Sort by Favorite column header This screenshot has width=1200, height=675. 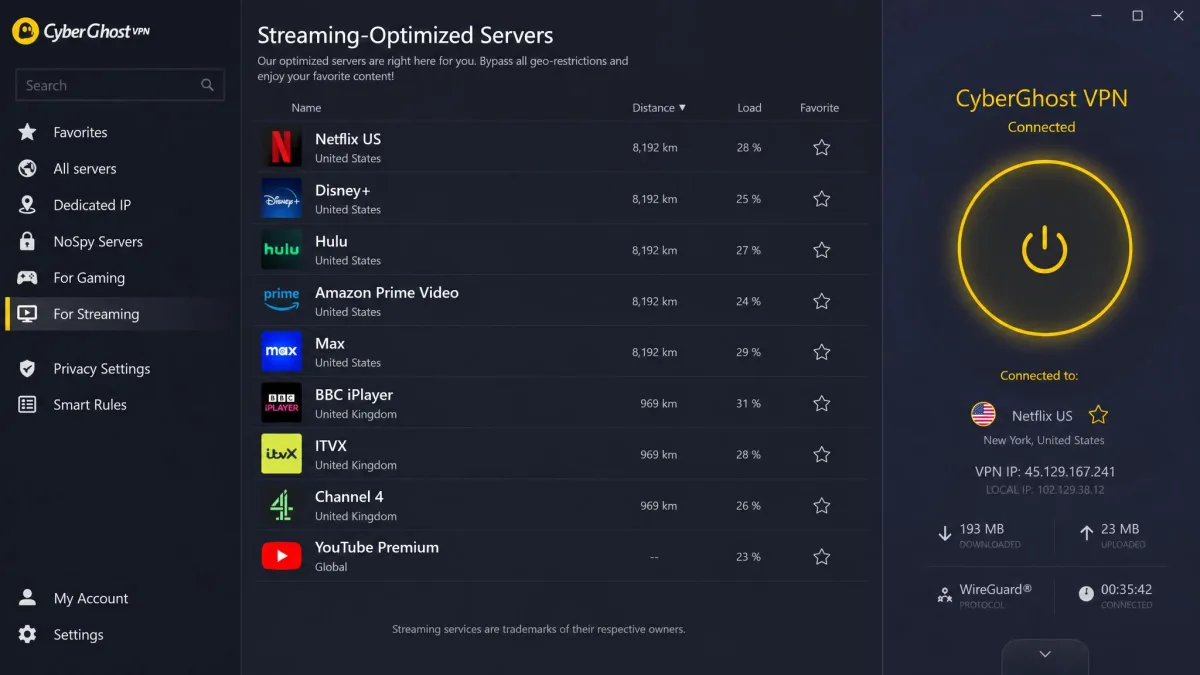coord(819,108)
